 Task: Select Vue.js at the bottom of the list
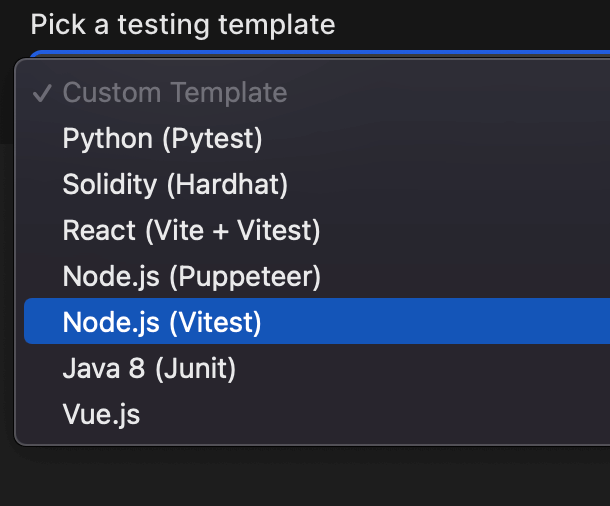coord(101,414)
